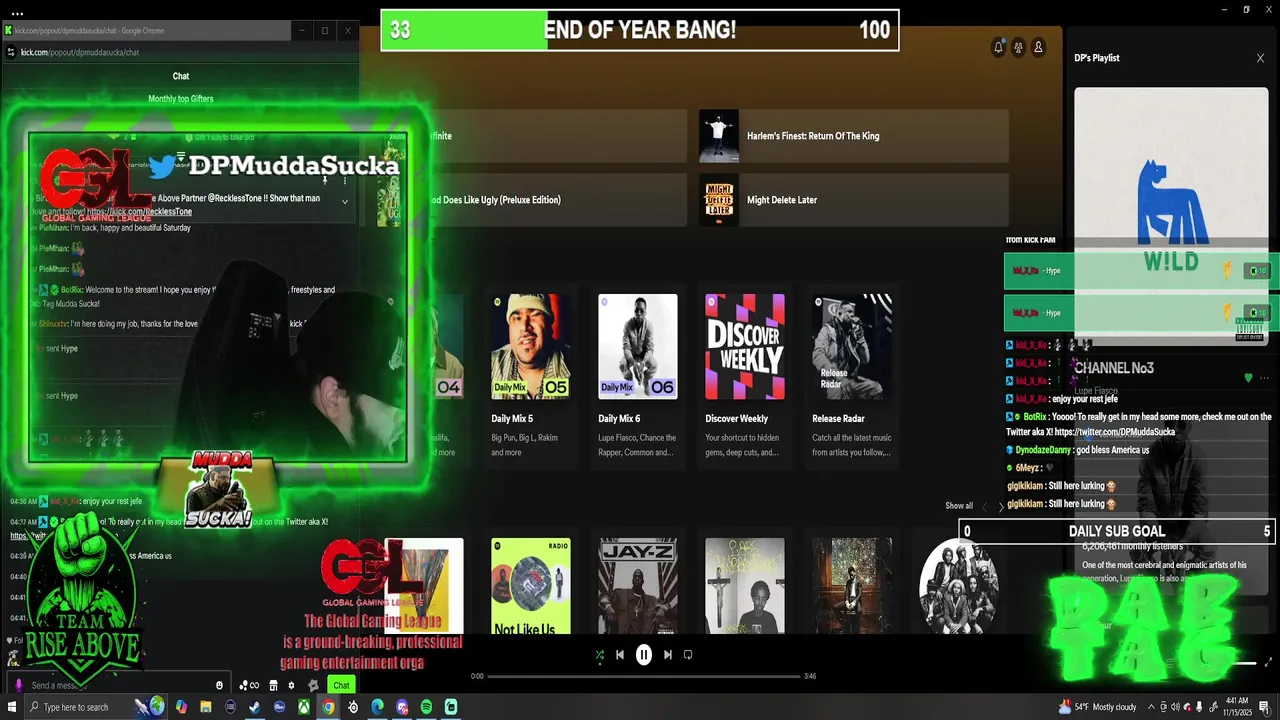Image resolution: width=1280 pixels, height=720 pixels.
Task: Switch to Google Chrome in the taskbar
Action: click(x=328, y=707)
